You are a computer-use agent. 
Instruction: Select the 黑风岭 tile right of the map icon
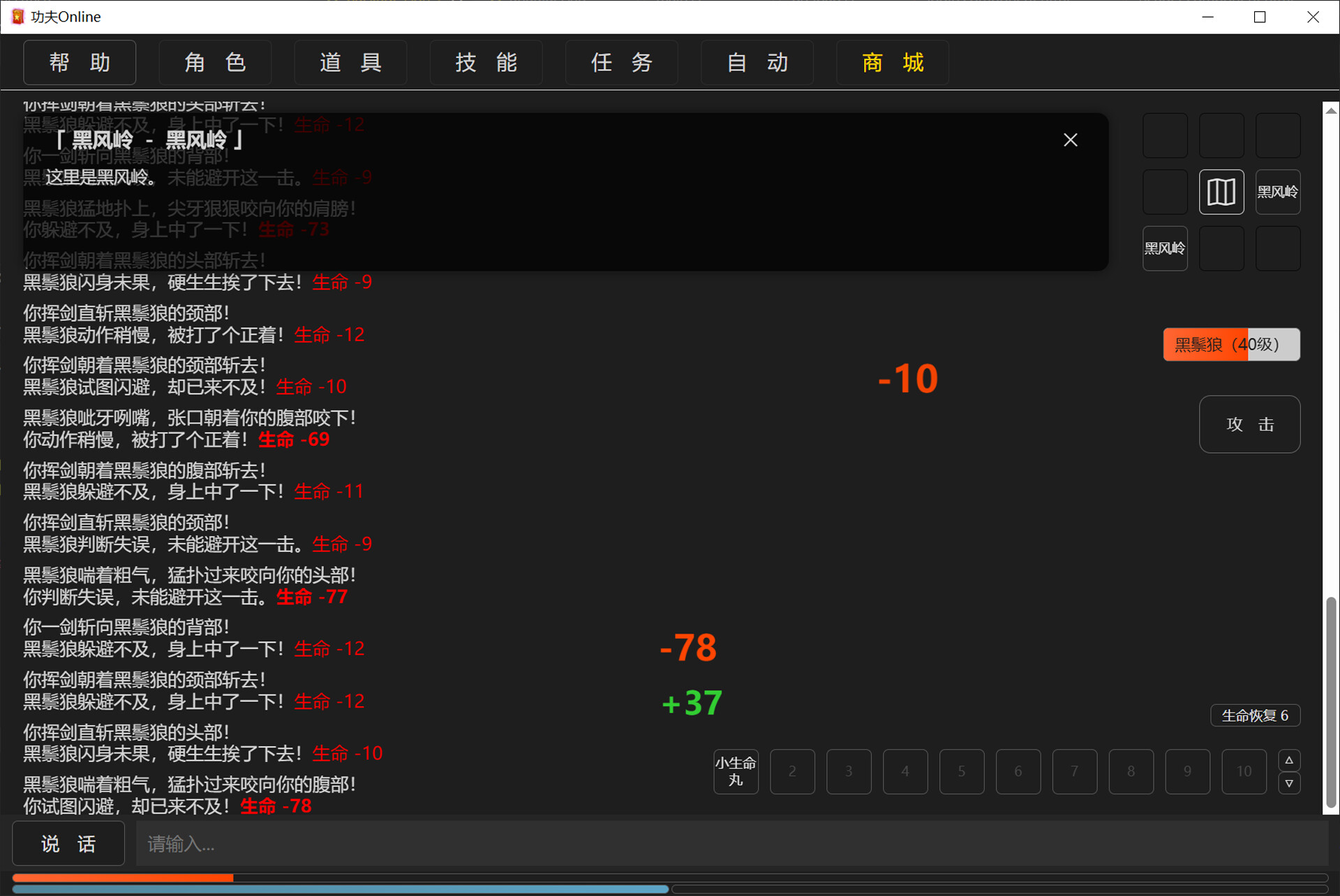point(1278,191)
